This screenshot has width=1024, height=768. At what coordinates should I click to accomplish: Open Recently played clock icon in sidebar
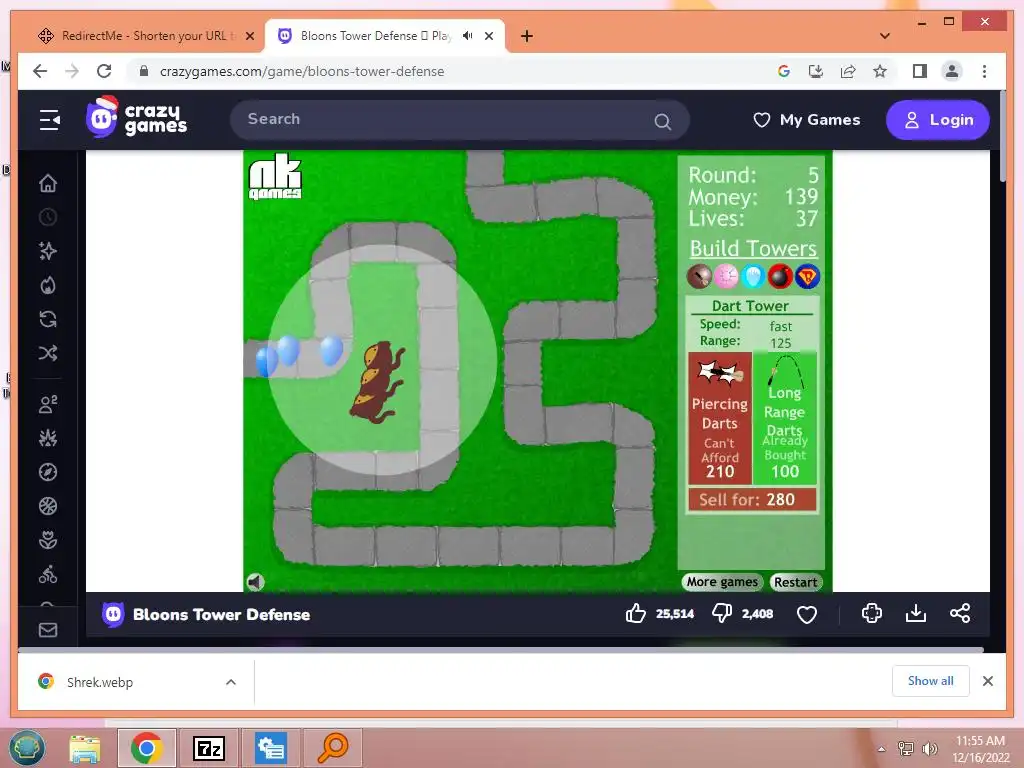[48, 217]
